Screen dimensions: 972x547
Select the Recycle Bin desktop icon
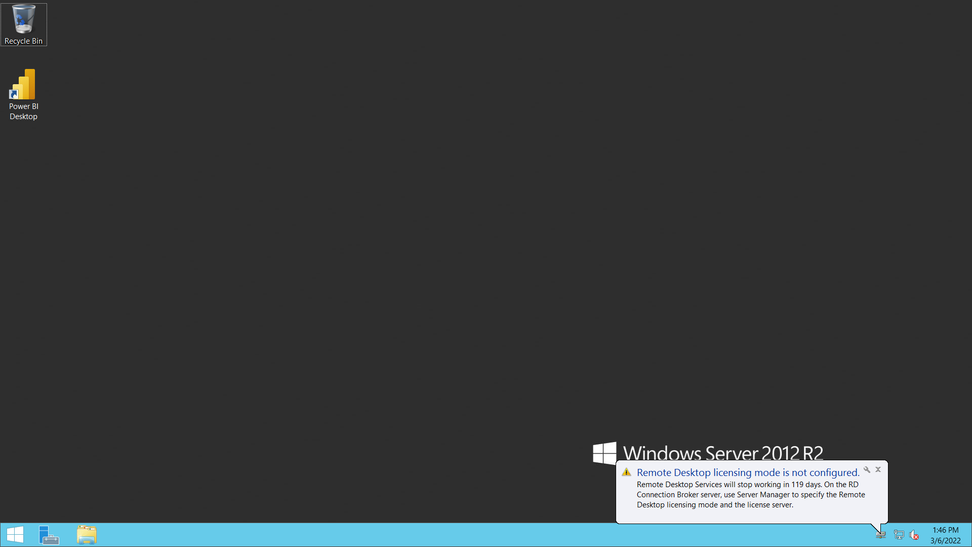click(x=24, y=25)
